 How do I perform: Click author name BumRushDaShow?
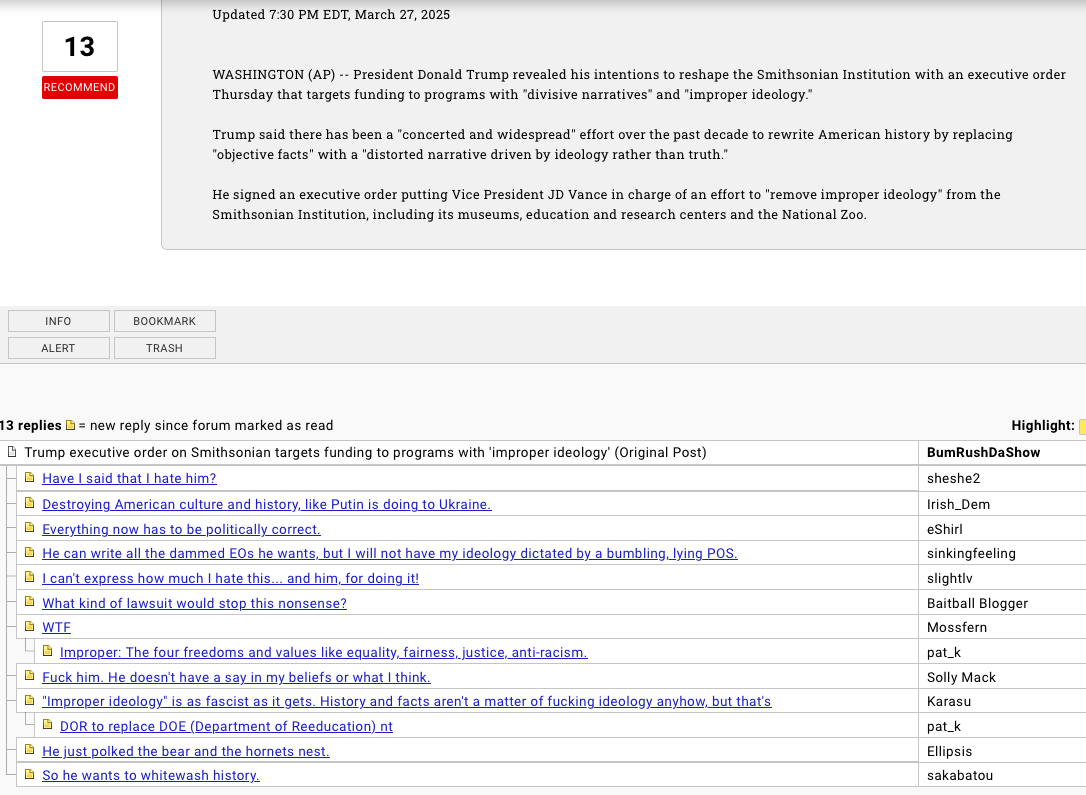(983, 453)
